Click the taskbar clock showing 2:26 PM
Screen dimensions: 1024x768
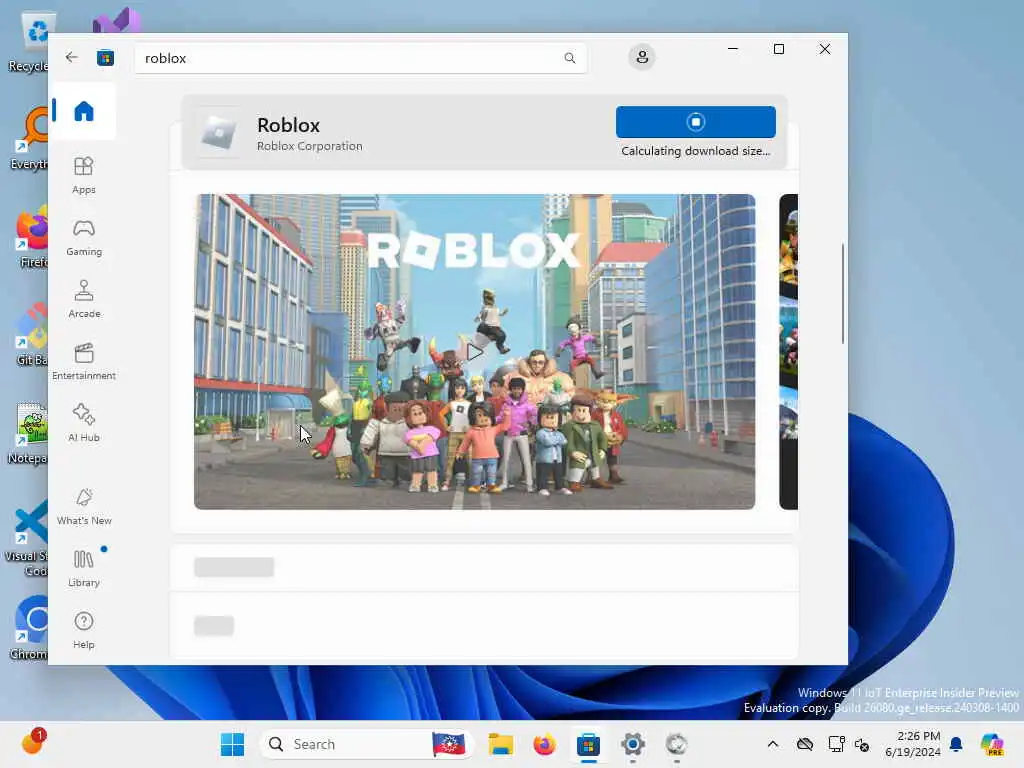coord(912,744)
